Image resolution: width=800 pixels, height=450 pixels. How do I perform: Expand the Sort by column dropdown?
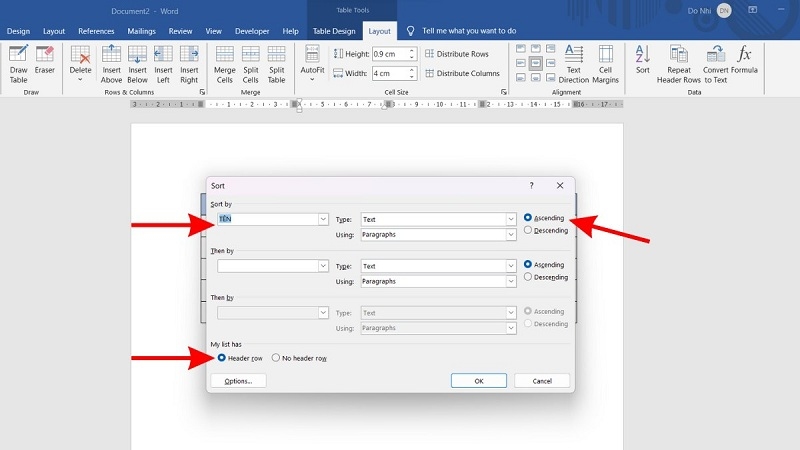click(x=323, y=219)
